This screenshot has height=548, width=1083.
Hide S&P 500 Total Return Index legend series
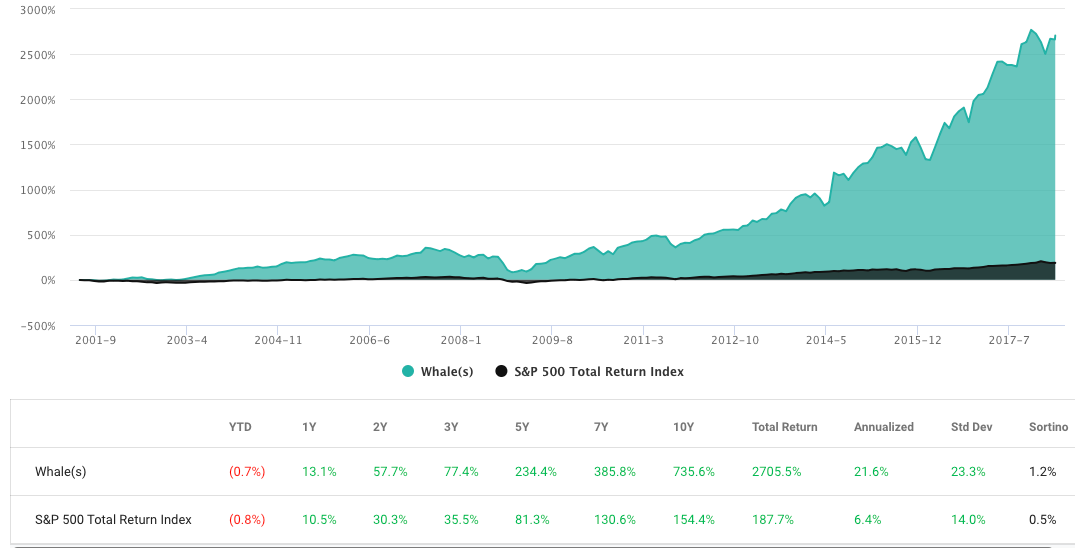tap(598, 372)
